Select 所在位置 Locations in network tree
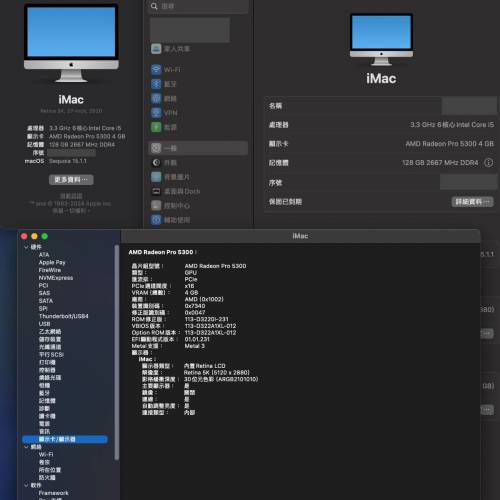 pos(50,470)
